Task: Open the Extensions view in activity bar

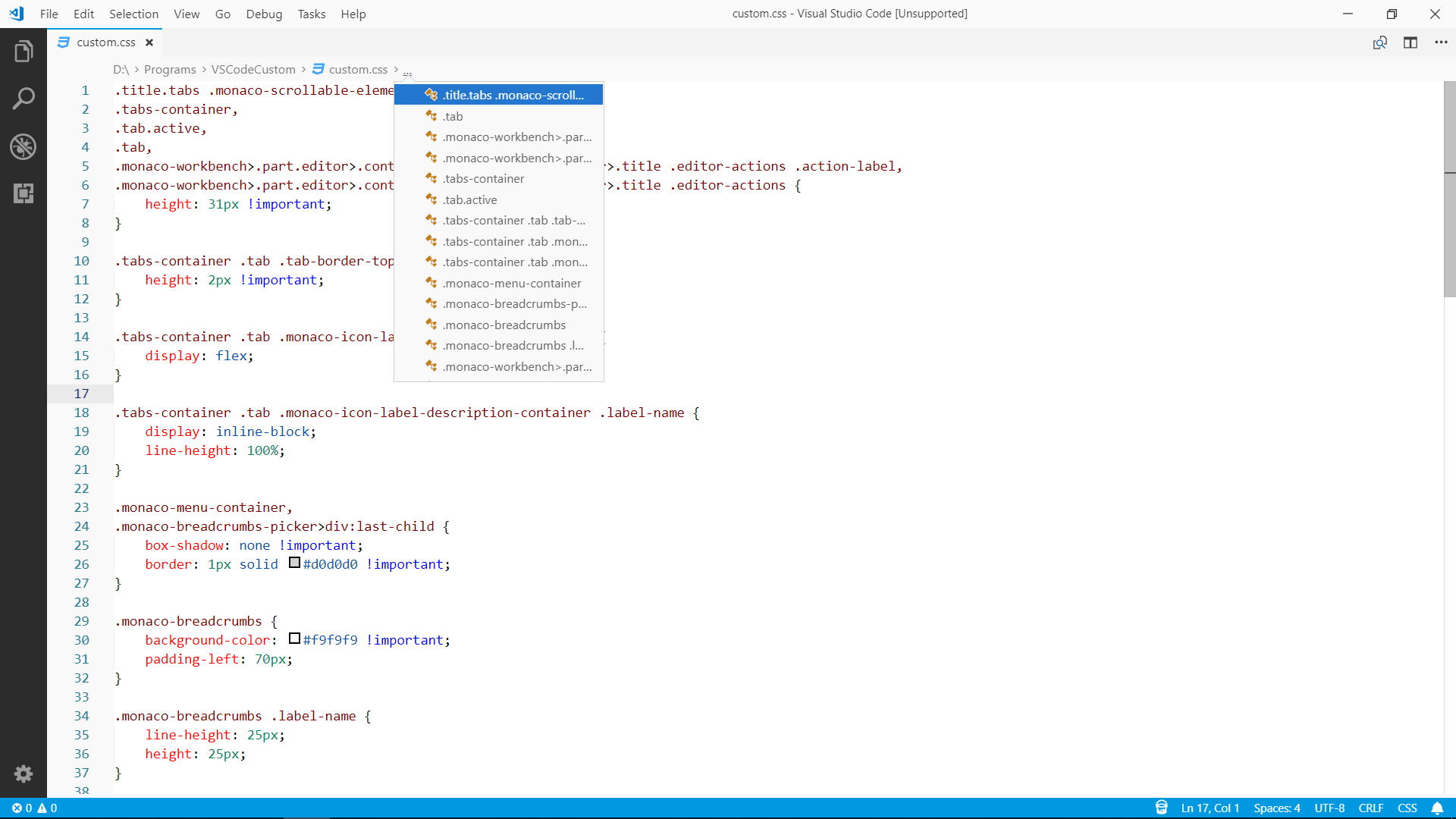Action: (x=24, y=193)
